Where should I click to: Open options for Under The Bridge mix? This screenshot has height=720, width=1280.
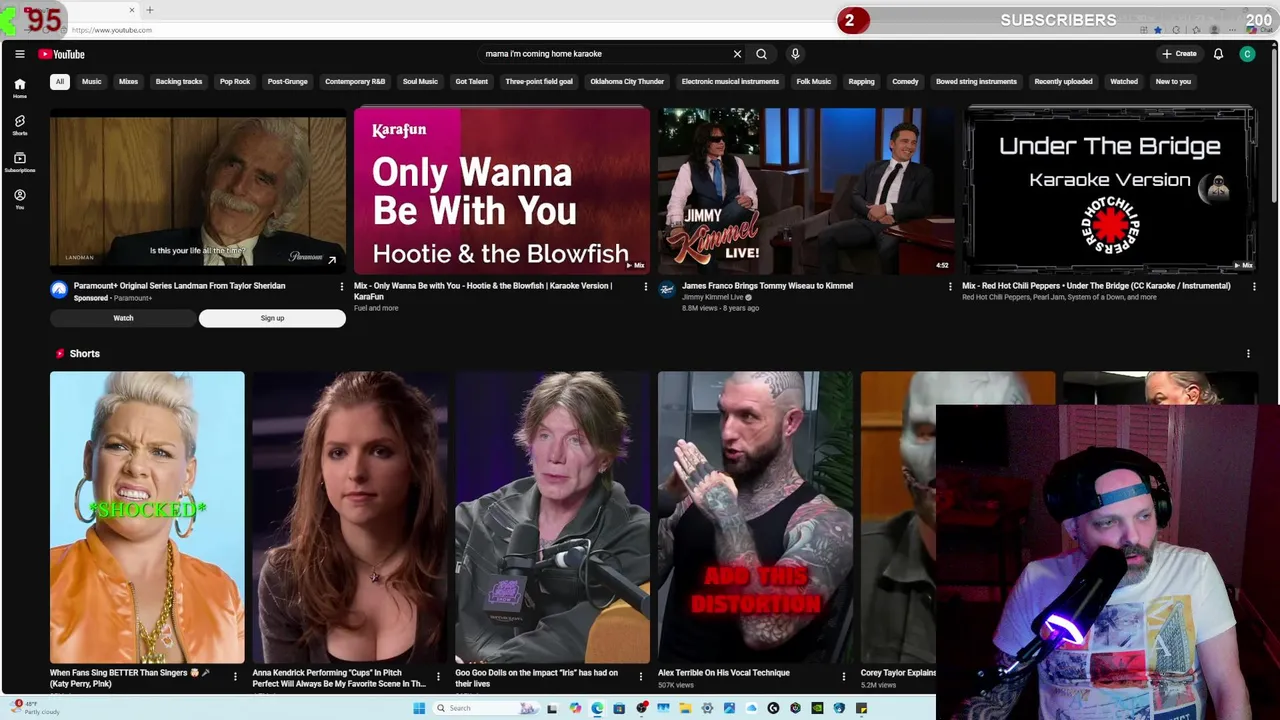(x=1254, y=286)
